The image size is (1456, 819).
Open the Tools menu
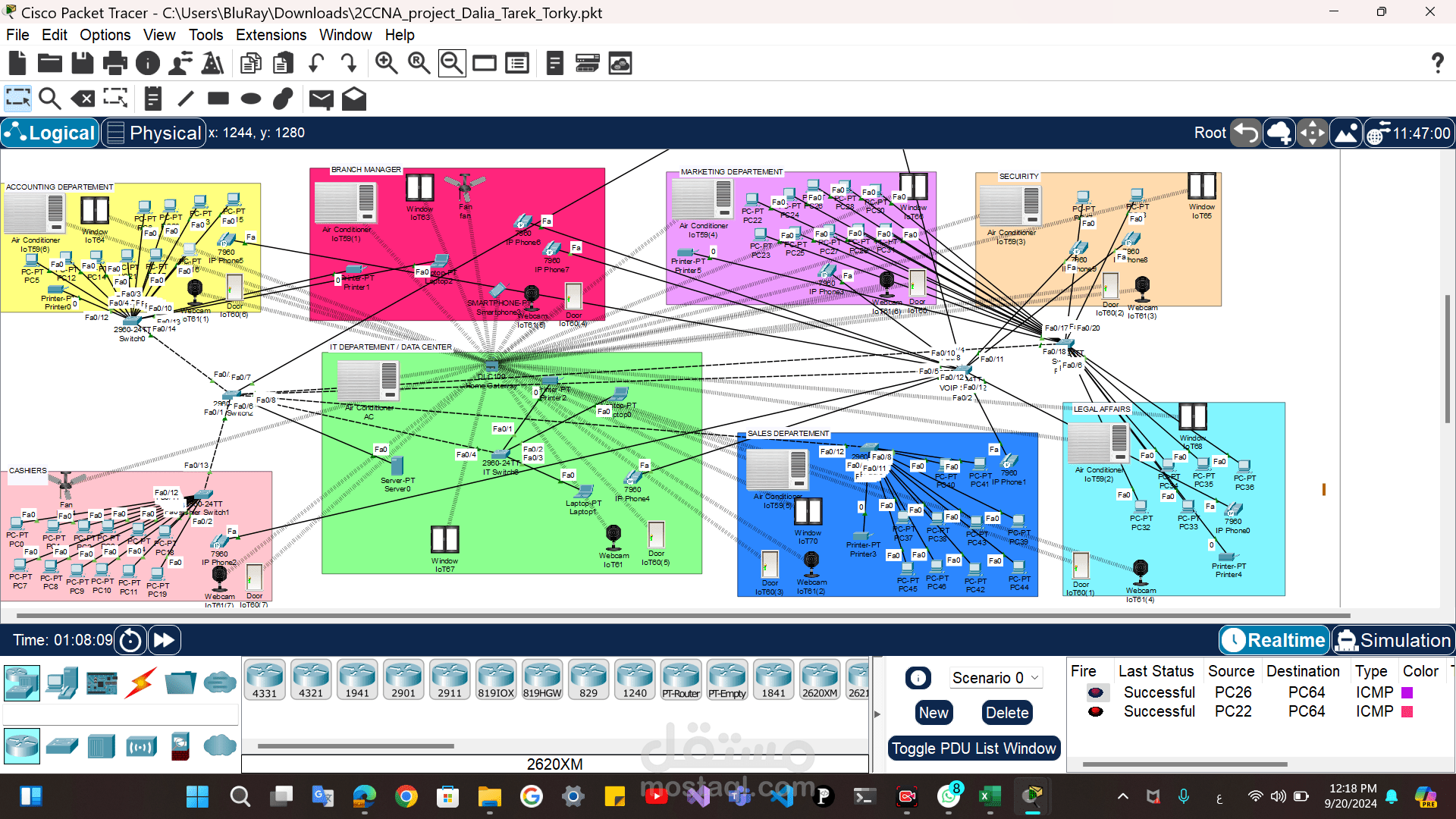coord(206,35)
